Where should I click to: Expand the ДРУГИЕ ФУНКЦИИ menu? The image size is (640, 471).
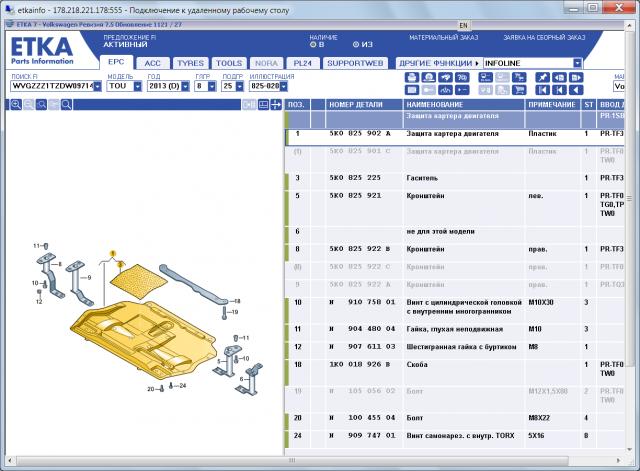click(x=439, y=63)
